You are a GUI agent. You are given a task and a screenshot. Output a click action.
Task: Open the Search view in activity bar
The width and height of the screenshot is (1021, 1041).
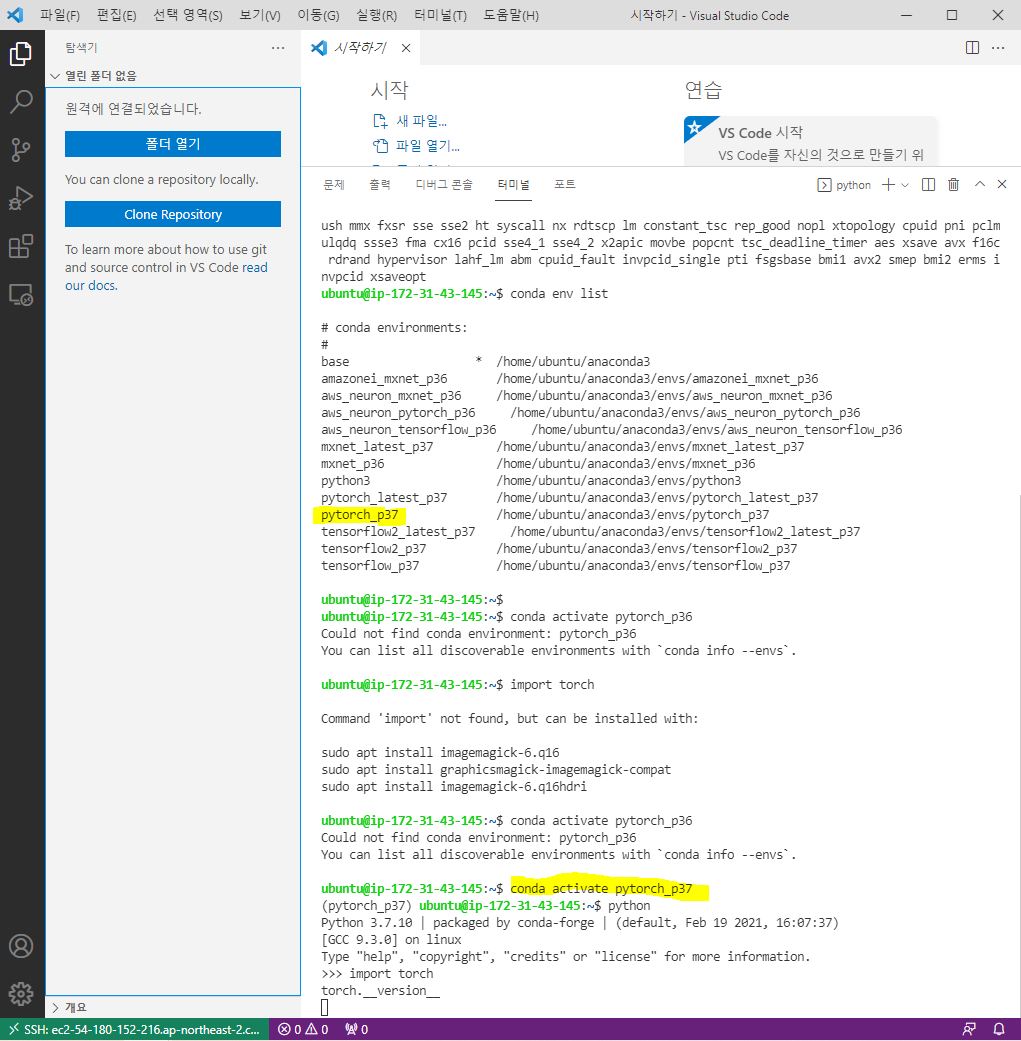click(21, 102)
